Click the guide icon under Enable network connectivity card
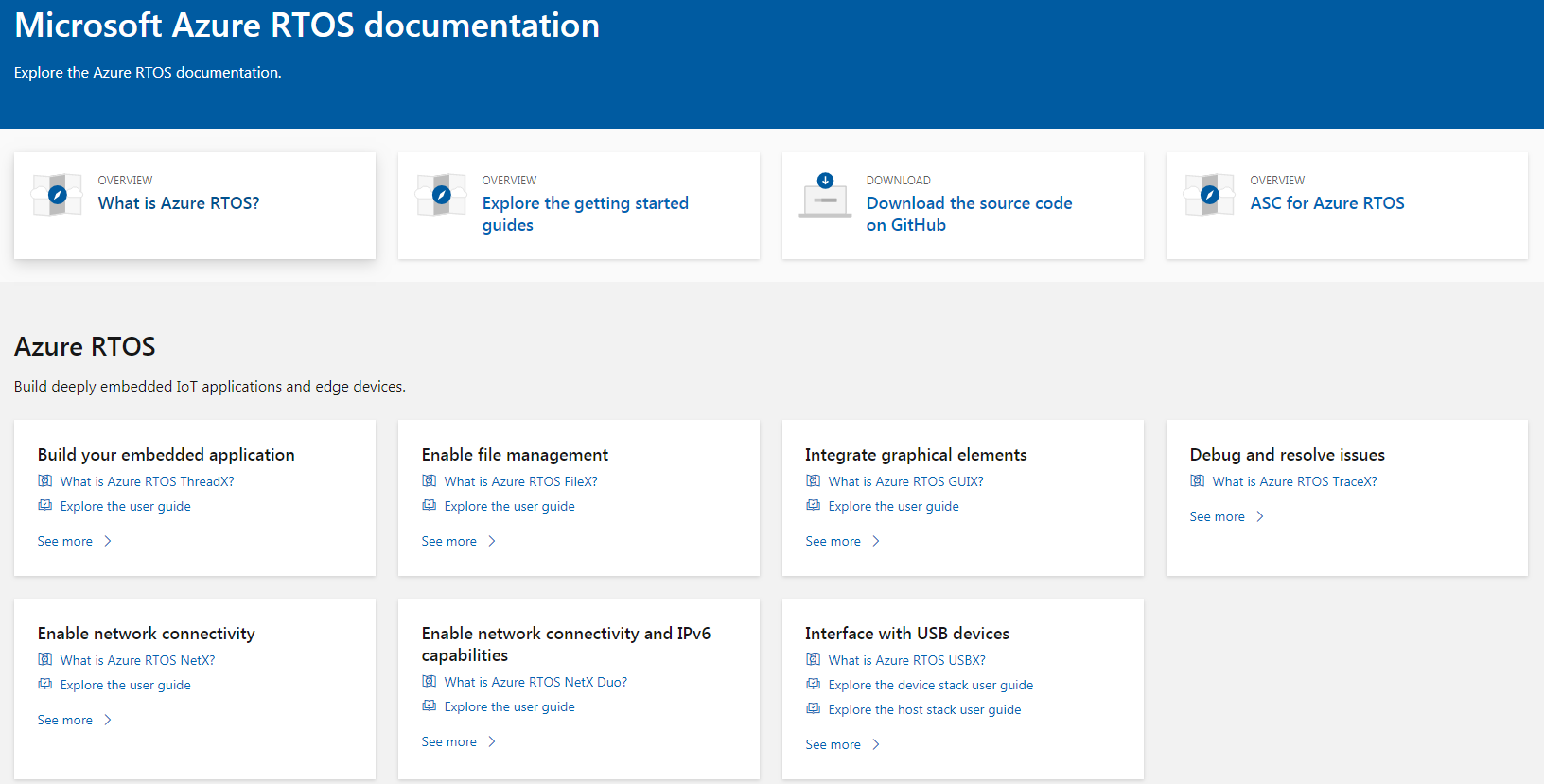The image size is (1544, 784). (x=44, y=684)
